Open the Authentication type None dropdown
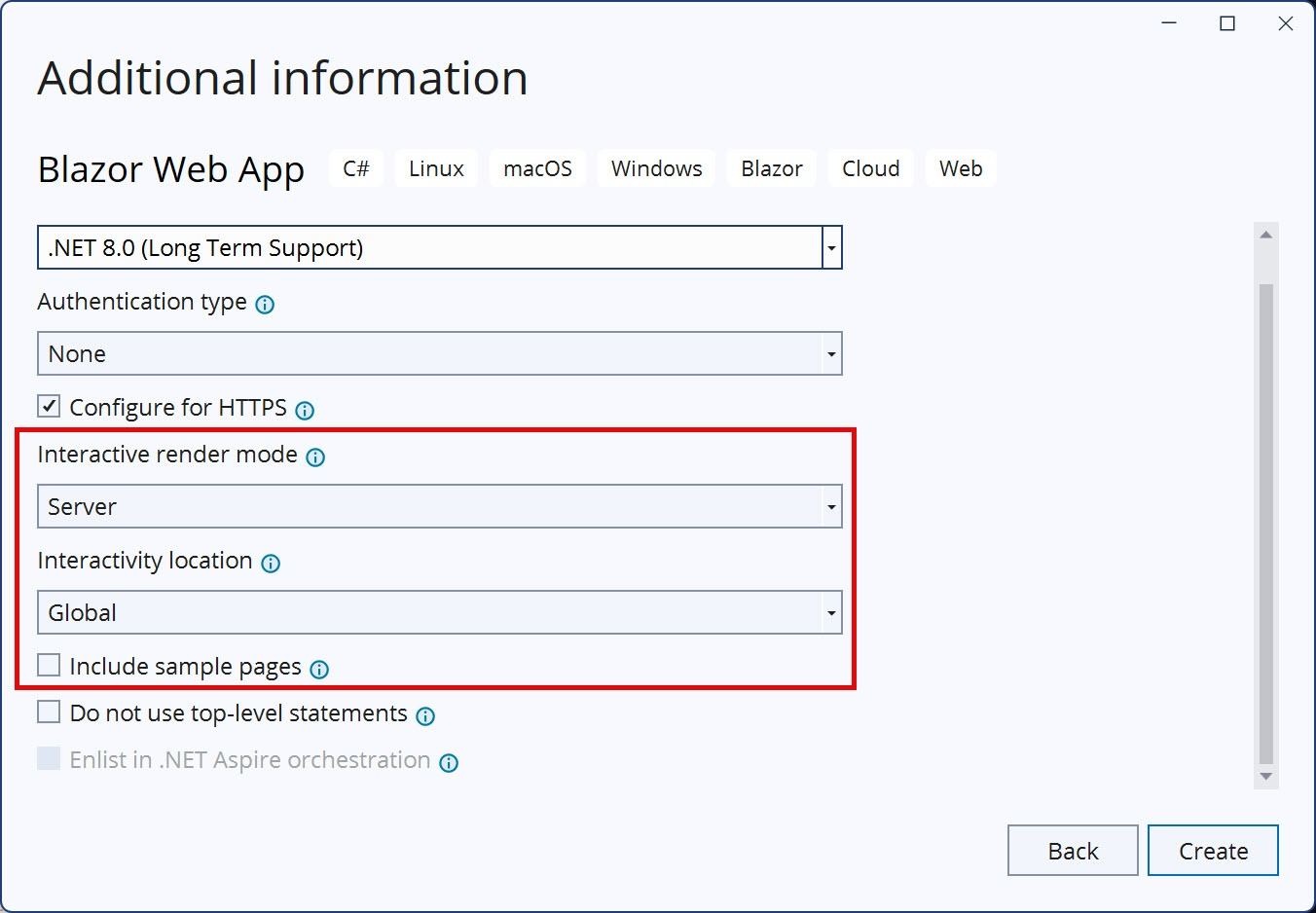Screen dimensions: 1316x913 440,353
